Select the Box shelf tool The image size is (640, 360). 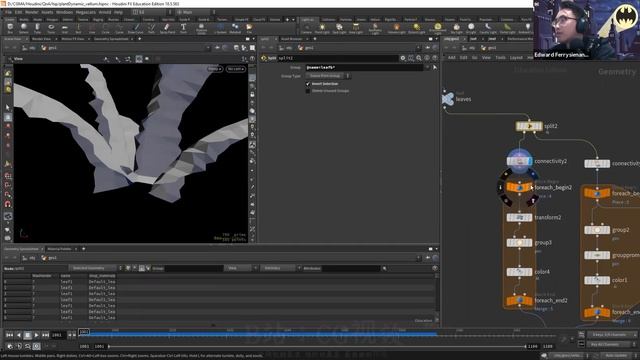(10, 28)
